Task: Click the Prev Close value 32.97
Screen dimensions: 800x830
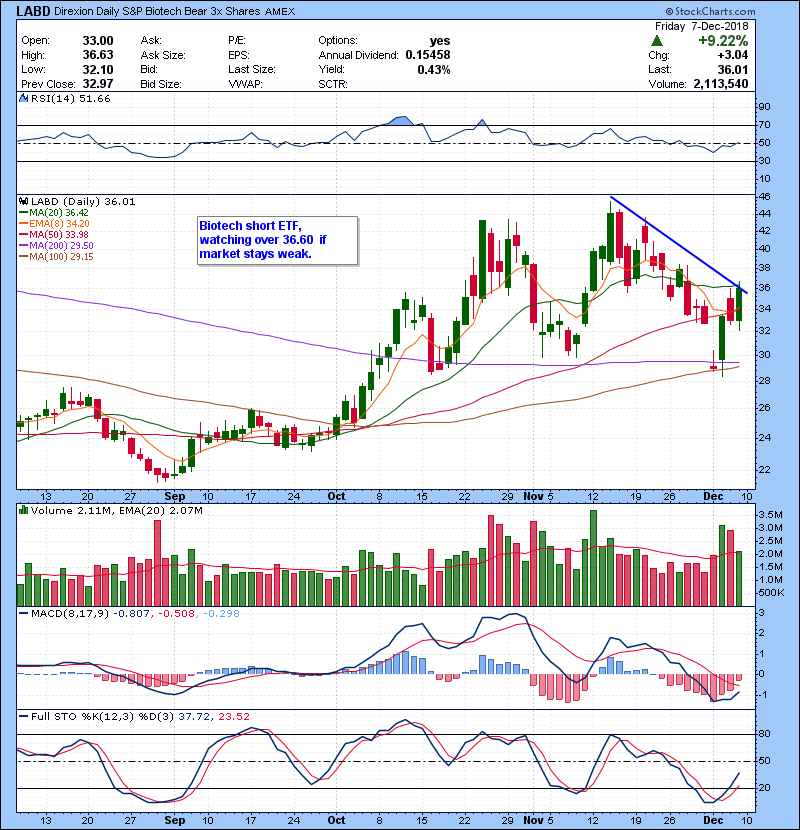Action: pyautogui.click(x=98, y=84)
